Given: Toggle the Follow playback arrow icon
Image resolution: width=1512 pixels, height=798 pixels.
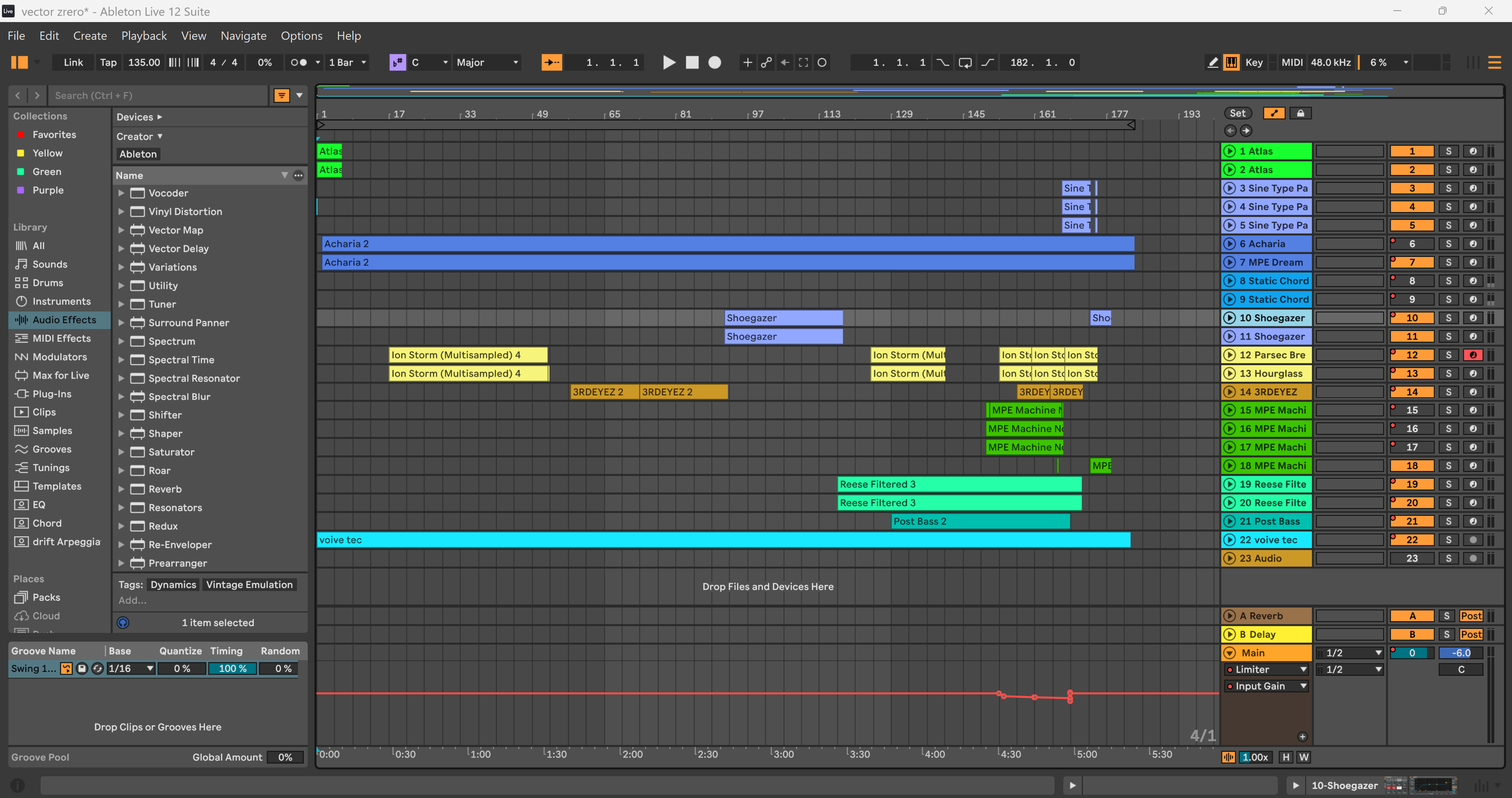Looking at the screenshot, I should point(551,62).
